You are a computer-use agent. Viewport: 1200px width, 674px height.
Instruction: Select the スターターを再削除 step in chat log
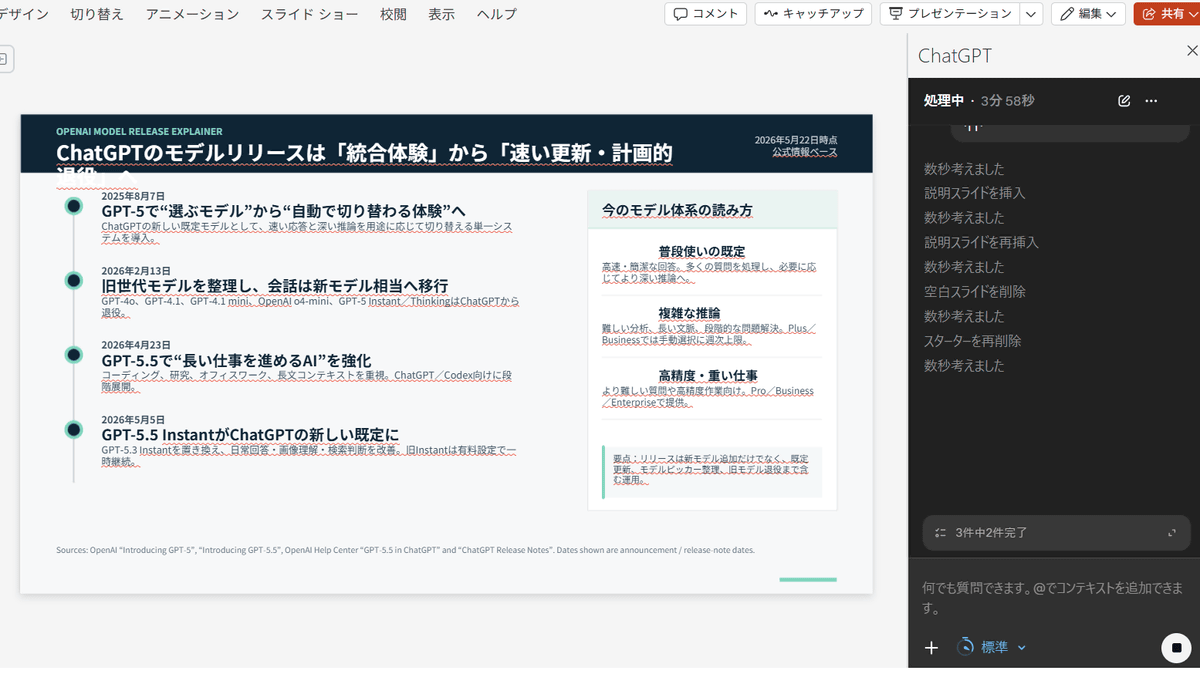tap(973, 340)
